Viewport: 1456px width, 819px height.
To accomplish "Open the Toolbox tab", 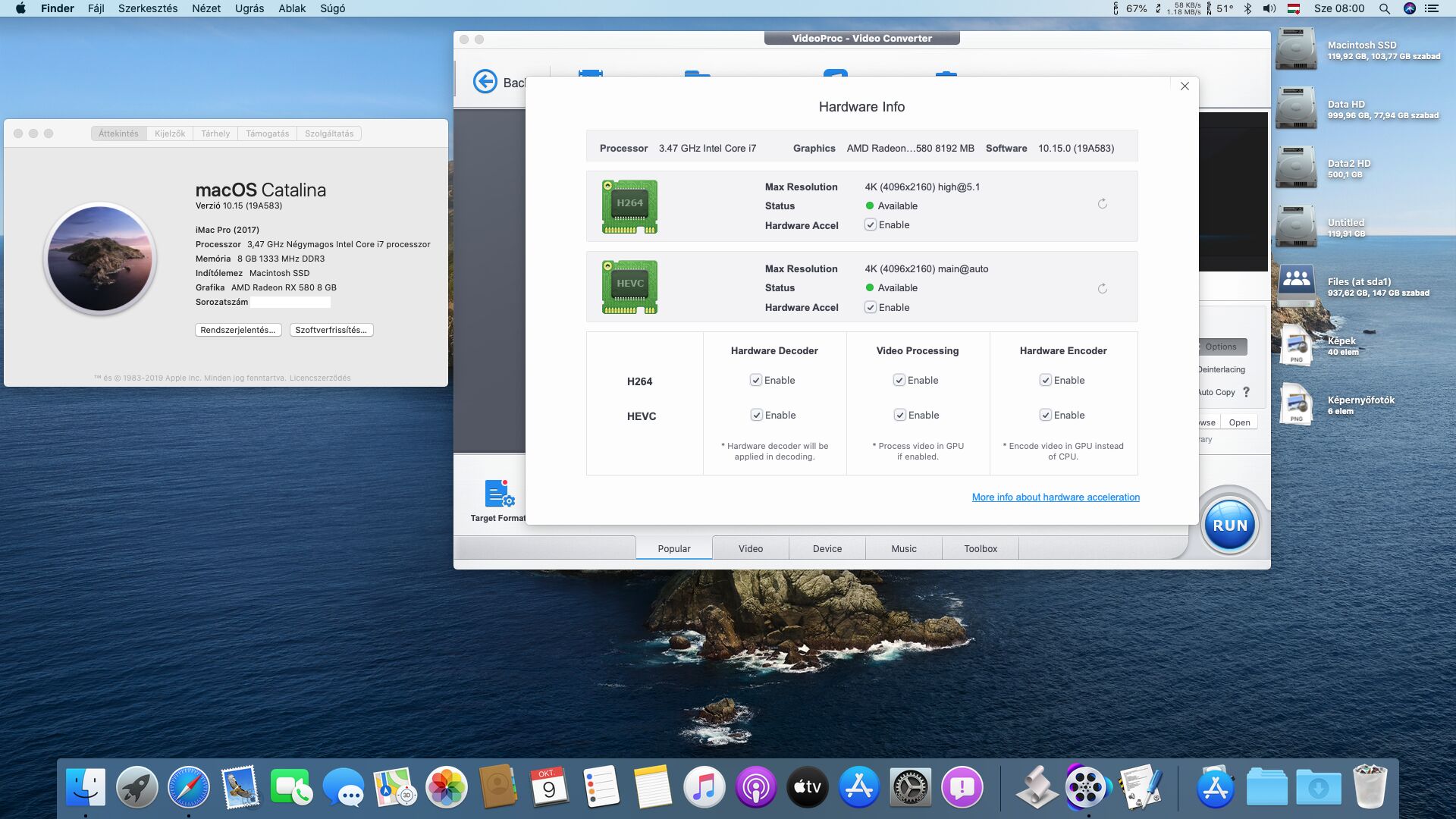I will 981,548.
